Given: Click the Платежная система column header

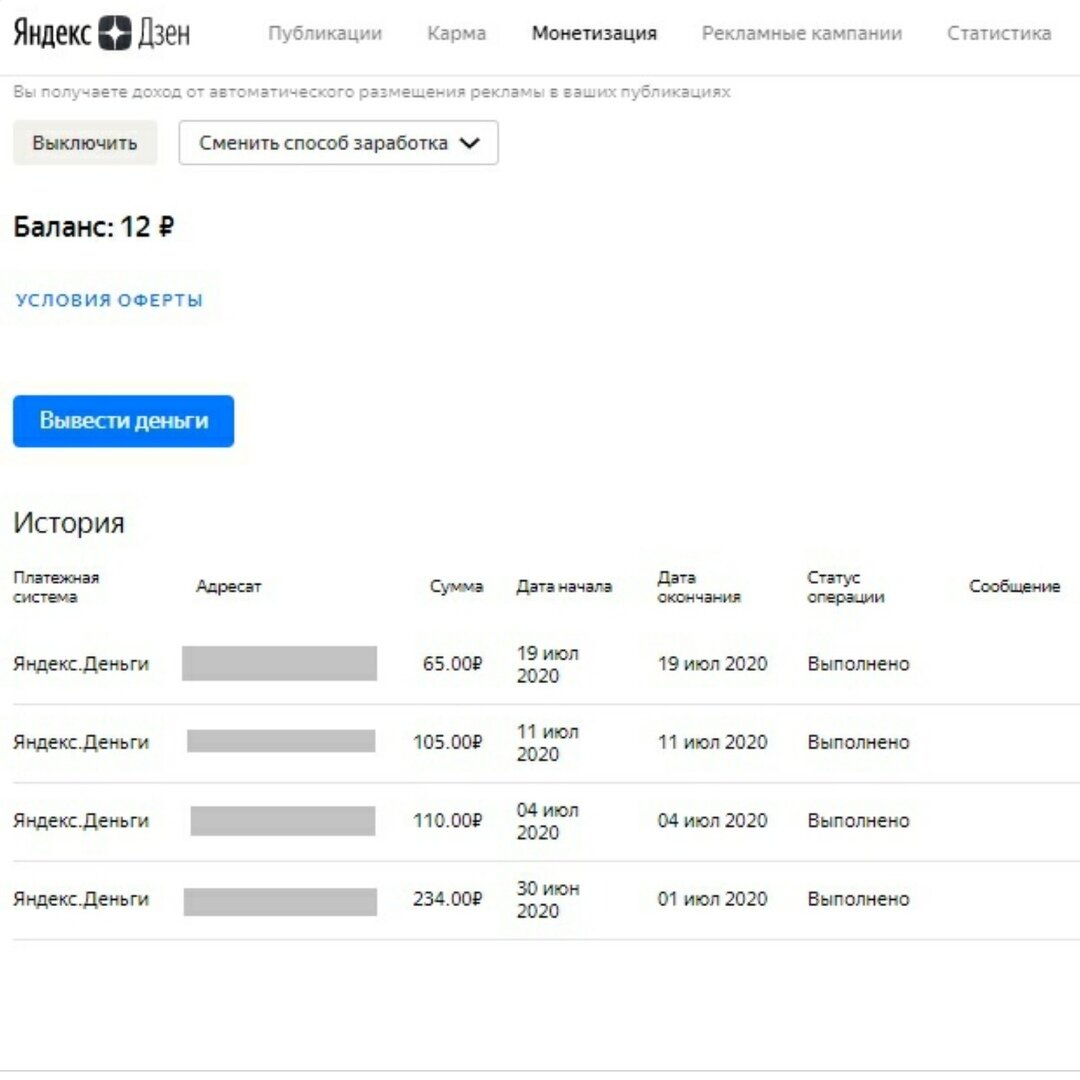Looking at the screenshot, I should (56, 587).
